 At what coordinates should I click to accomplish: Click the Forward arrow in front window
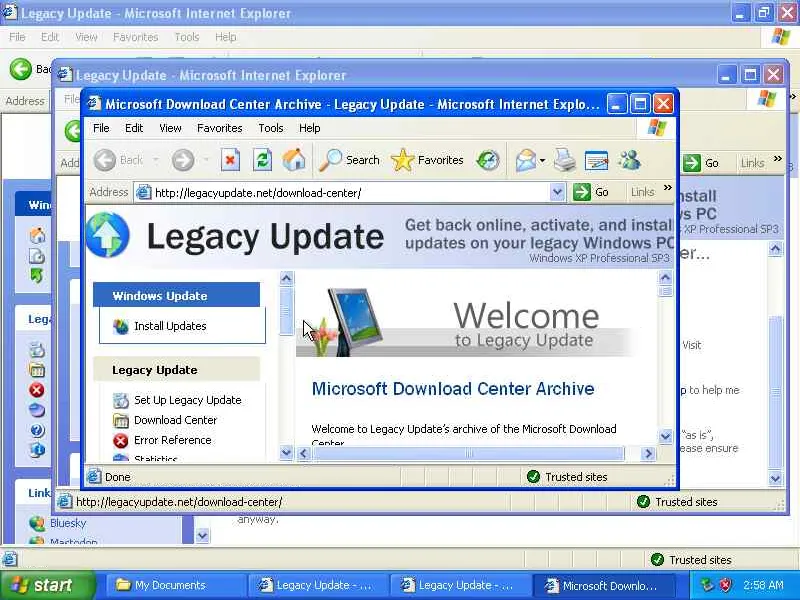point(183,160)
